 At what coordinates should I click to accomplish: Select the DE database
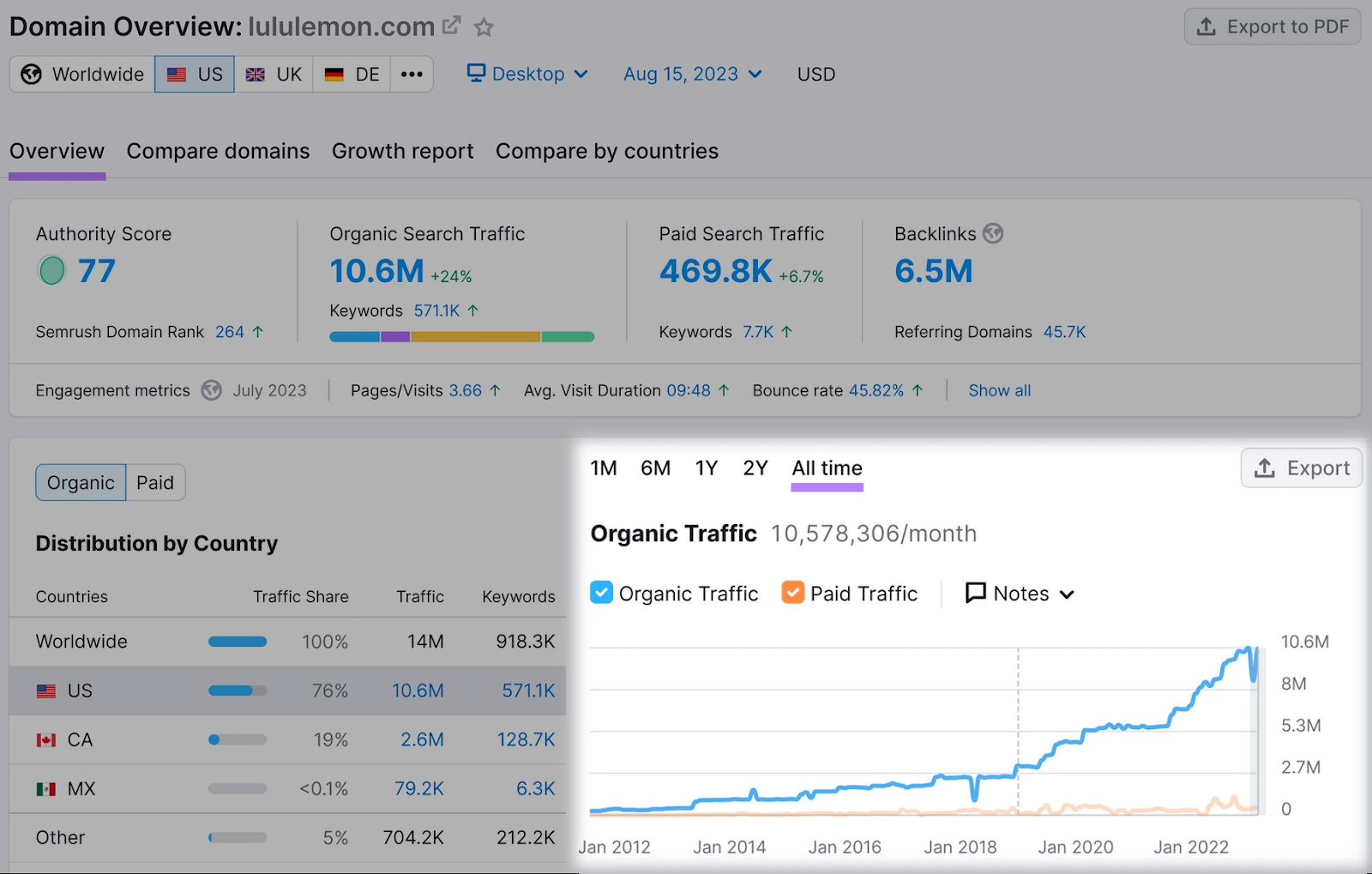coord(352,75)
